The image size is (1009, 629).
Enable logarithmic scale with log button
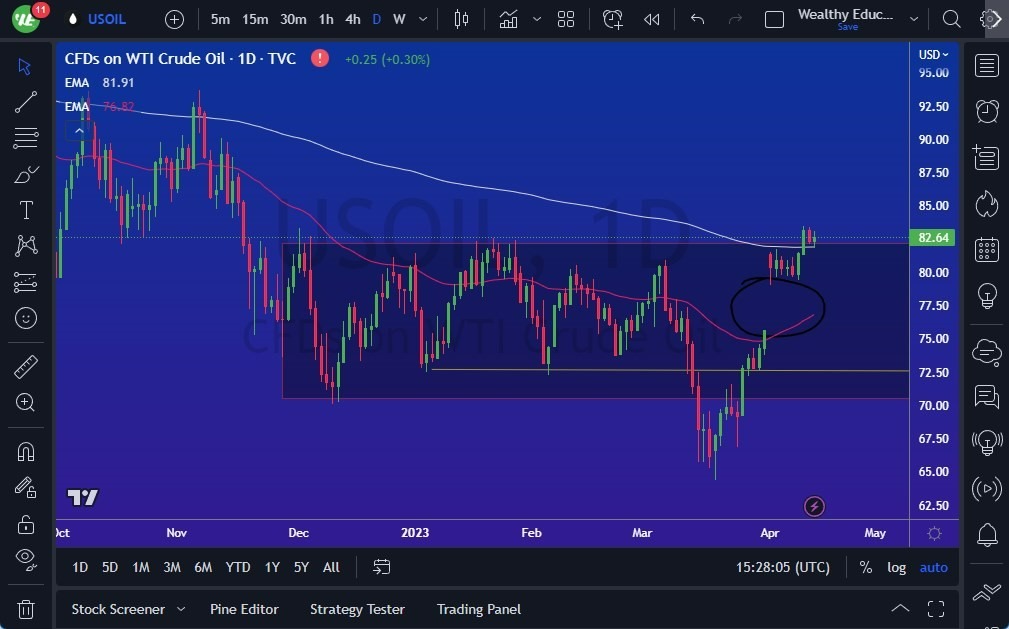895,567
